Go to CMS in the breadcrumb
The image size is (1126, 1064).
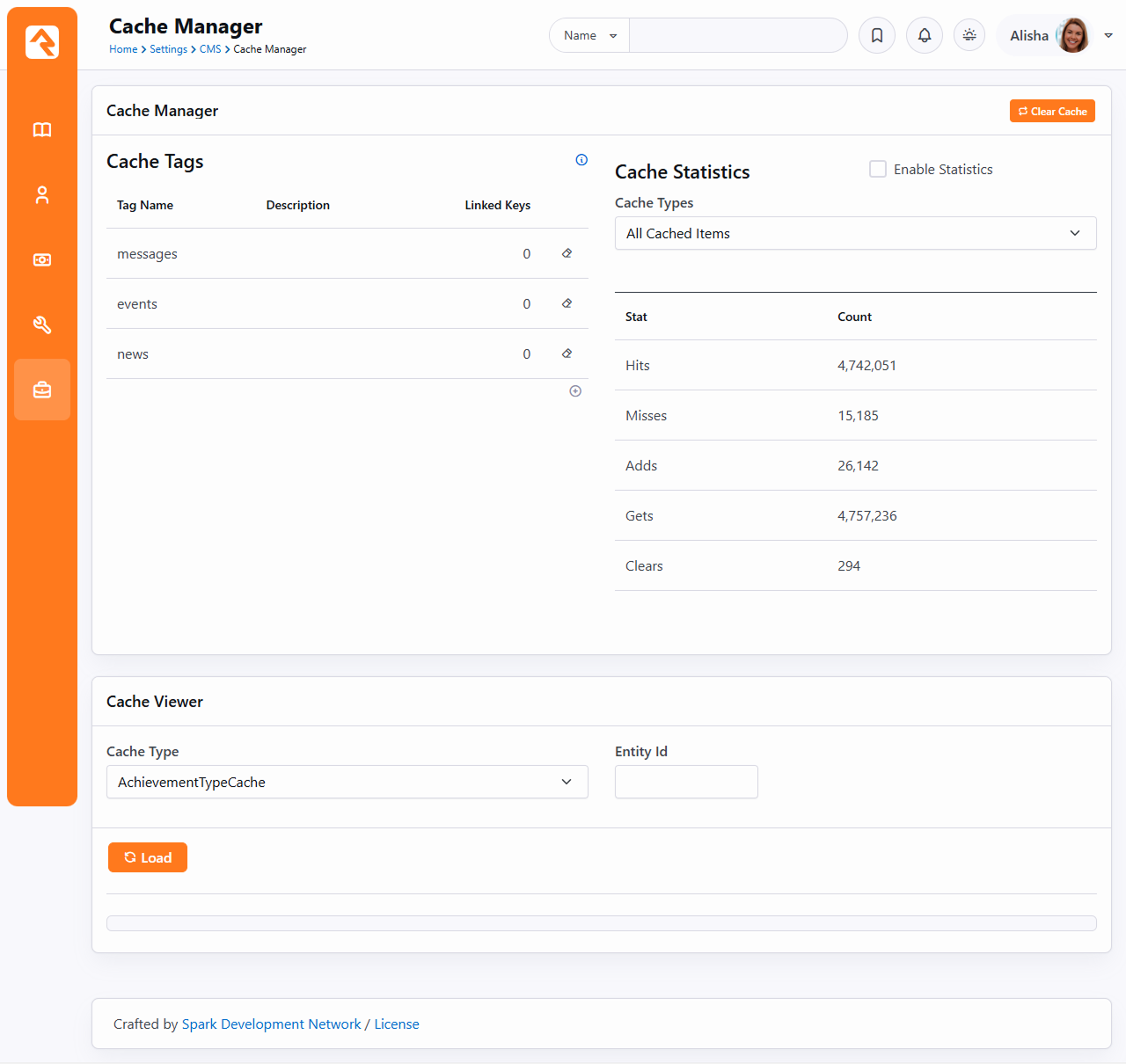point(210,49)
